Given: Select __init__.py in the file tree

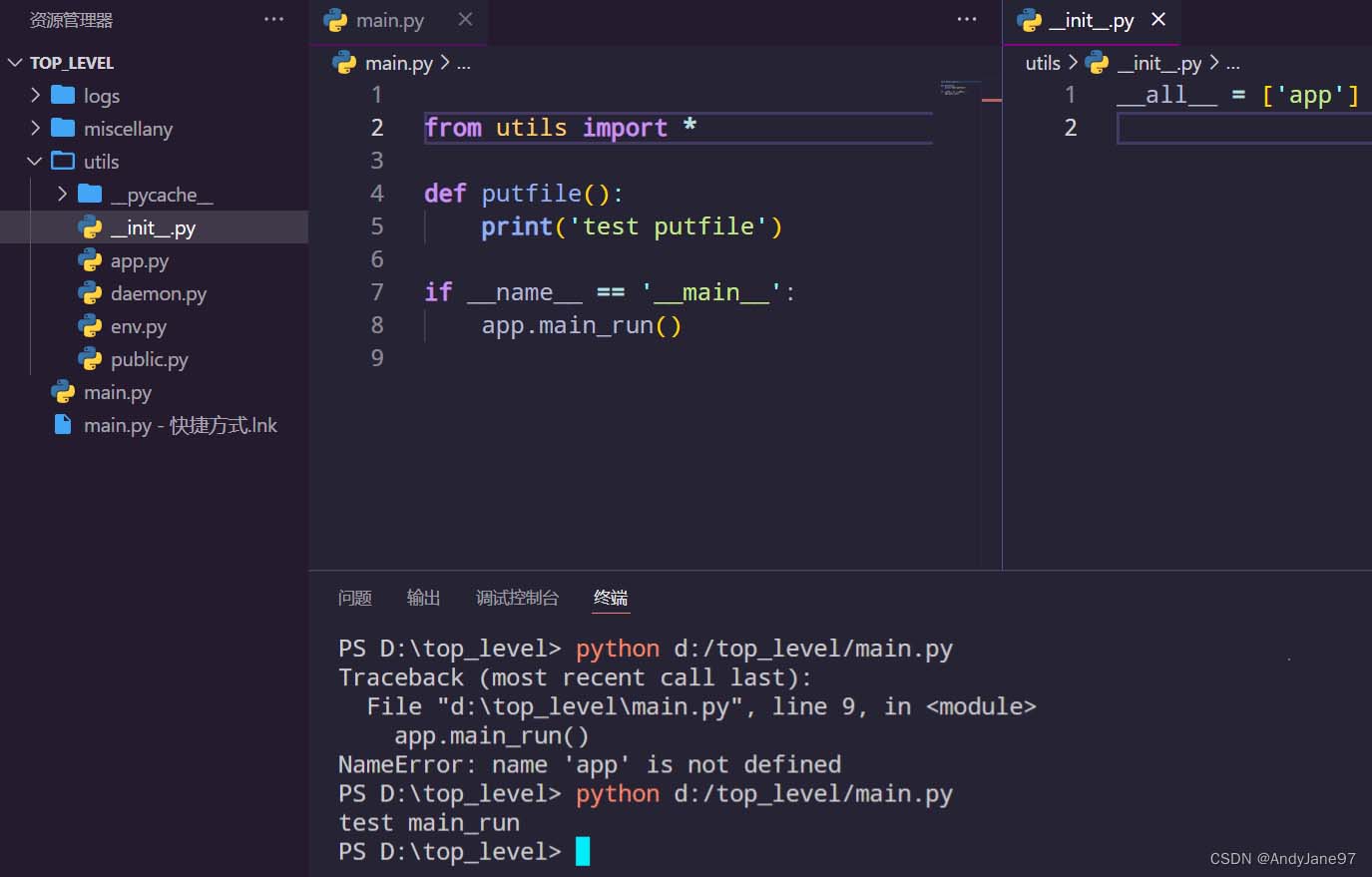Looking at the screenshot, I should 154,227.
